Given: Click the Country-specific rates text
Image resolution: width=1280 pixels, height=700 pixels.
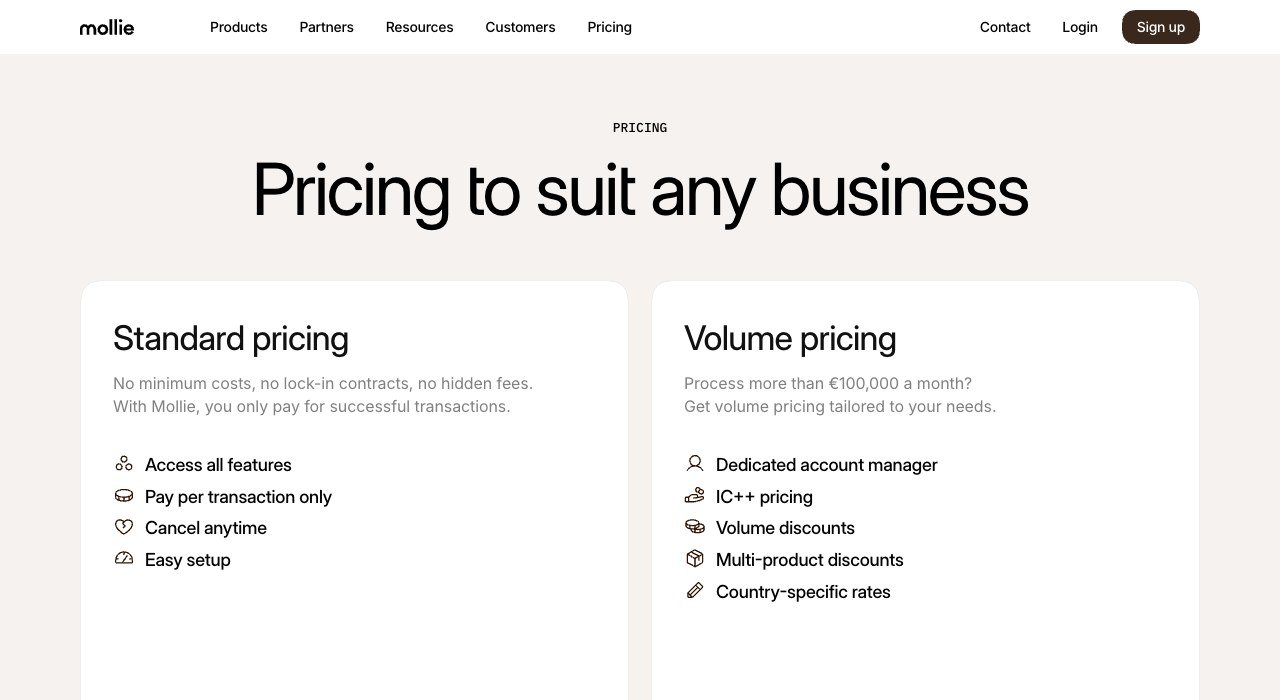Looking at the screenshot, I should [803, 592].
